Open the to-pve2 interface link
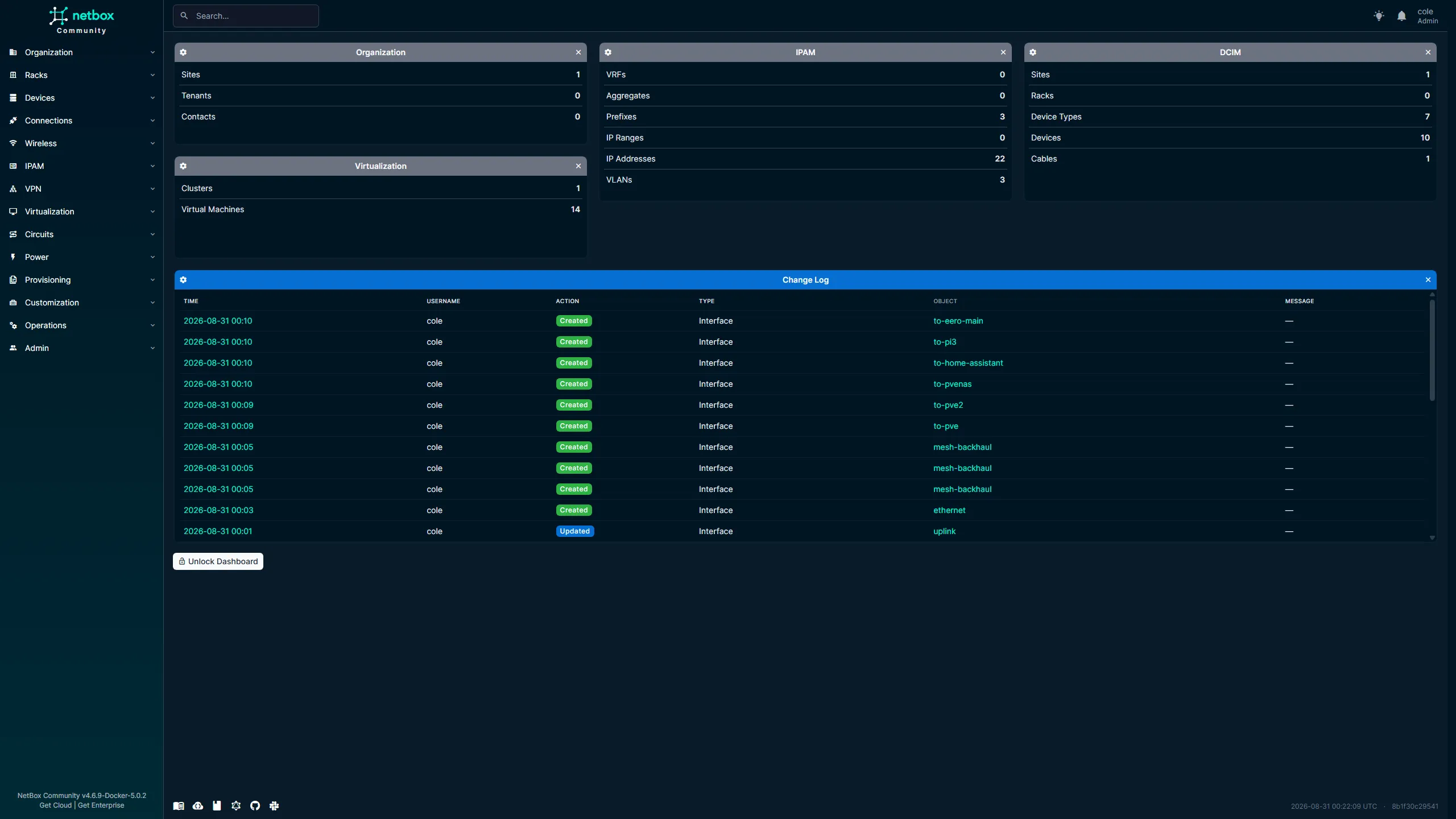This screenshot has width=1456, height=819. [x=948, y=405]
